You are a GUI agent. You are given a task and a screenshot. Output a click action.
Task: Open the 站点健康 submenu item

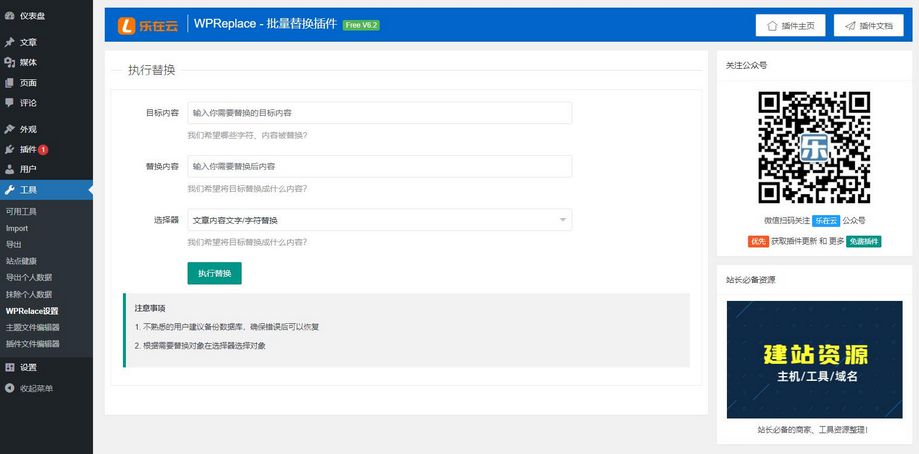(x=21, y=261)
